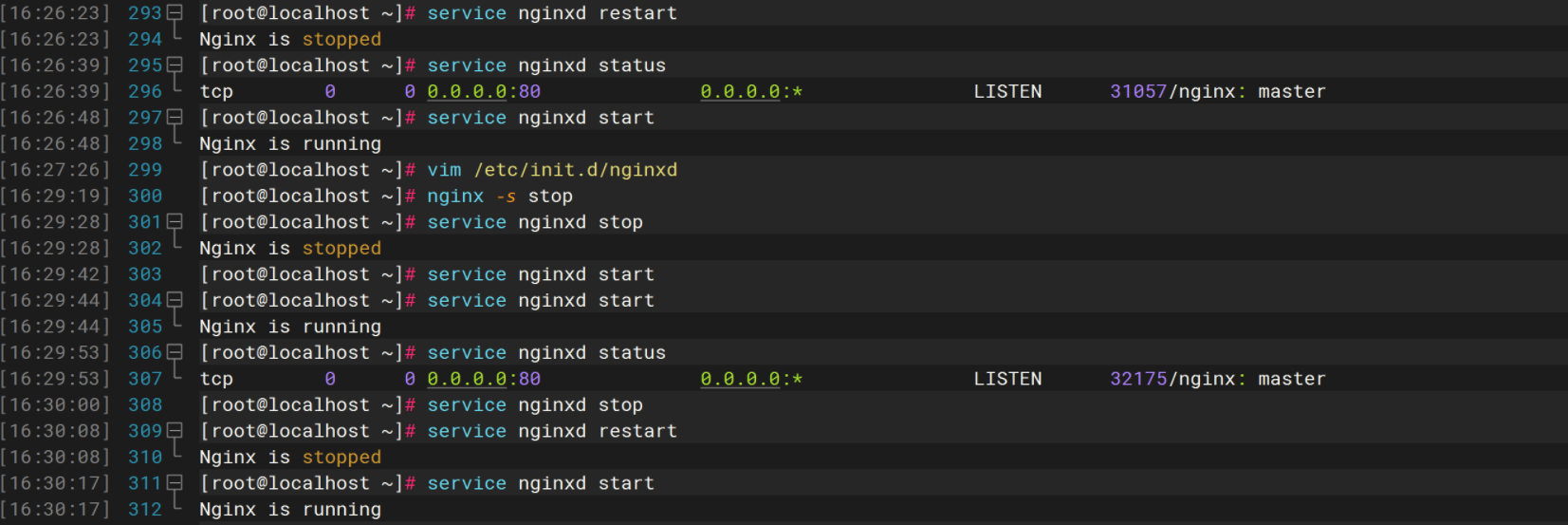This screenshot has width=1568, height=525.
Task: Click 'Nginx is stopped' output on line 302
Action: [290, 248]
